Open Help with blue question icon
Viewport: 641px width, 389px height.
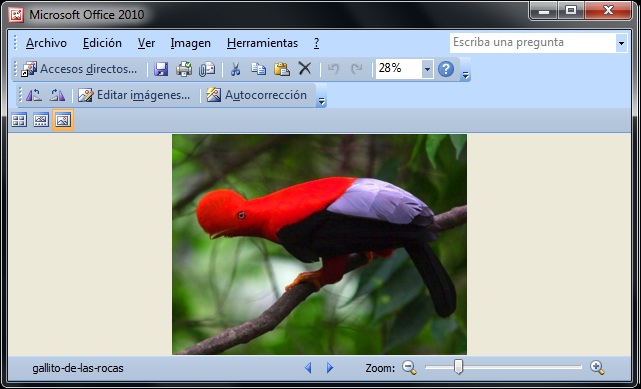click(x=446, y=69)
